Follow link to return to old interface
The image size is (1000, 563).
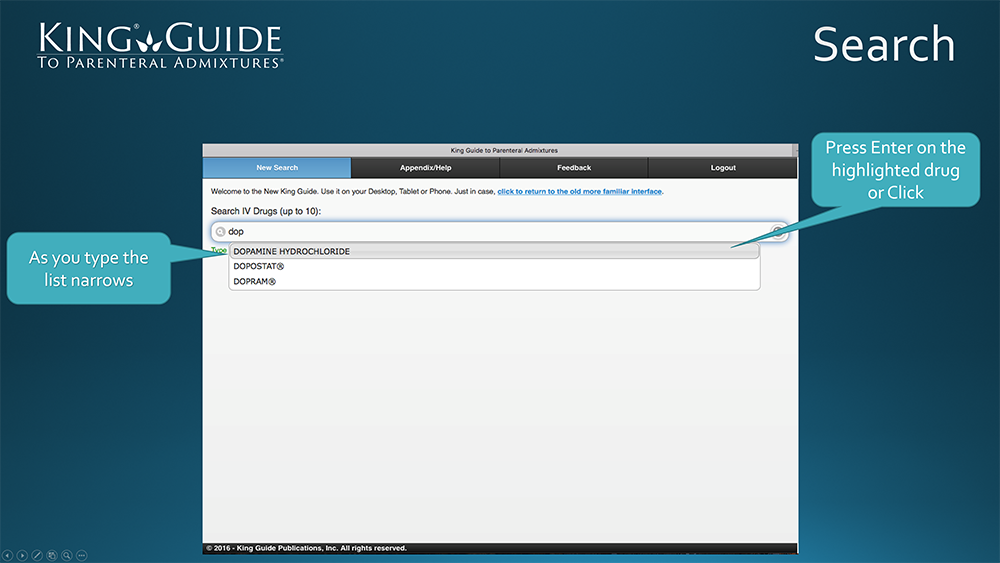pos(579,191)
